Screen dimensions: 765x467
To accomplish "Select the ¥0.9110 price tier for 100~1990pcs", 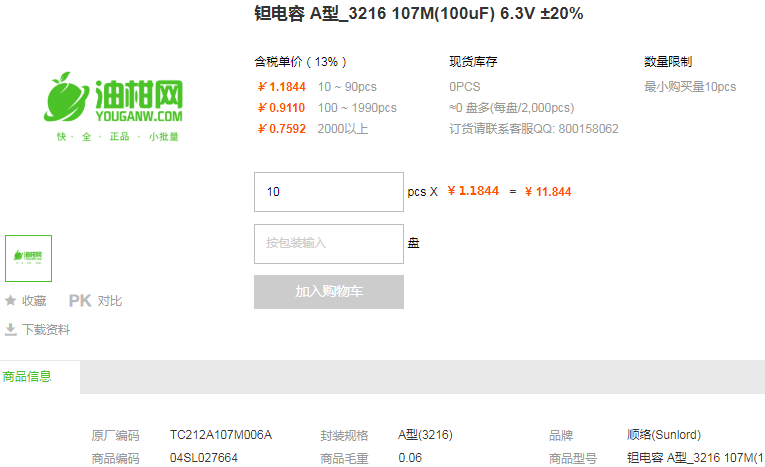I will [x=326, y=108].
